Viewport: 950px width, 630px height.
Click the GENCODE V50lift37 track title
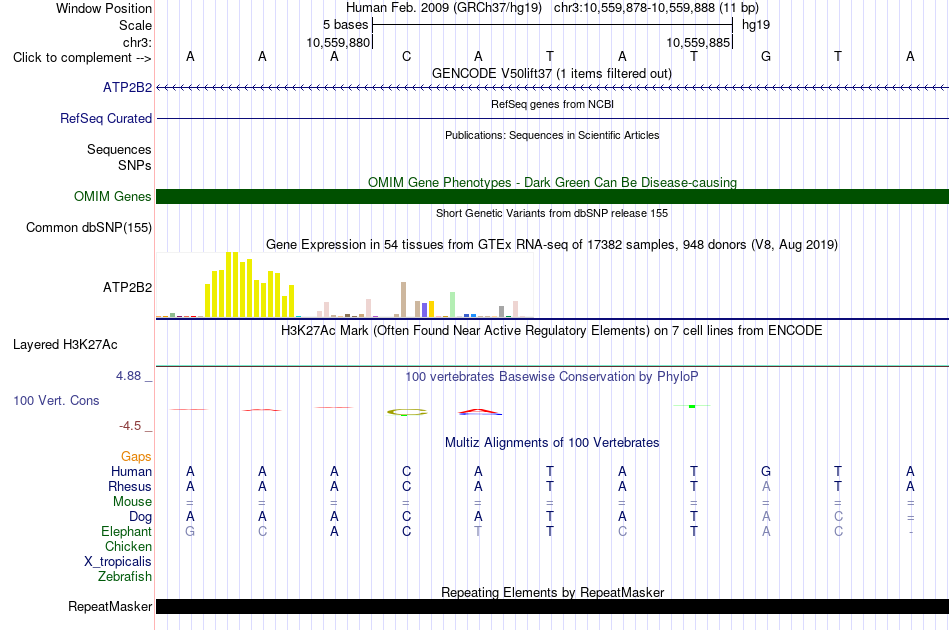[x=552, y=73]
